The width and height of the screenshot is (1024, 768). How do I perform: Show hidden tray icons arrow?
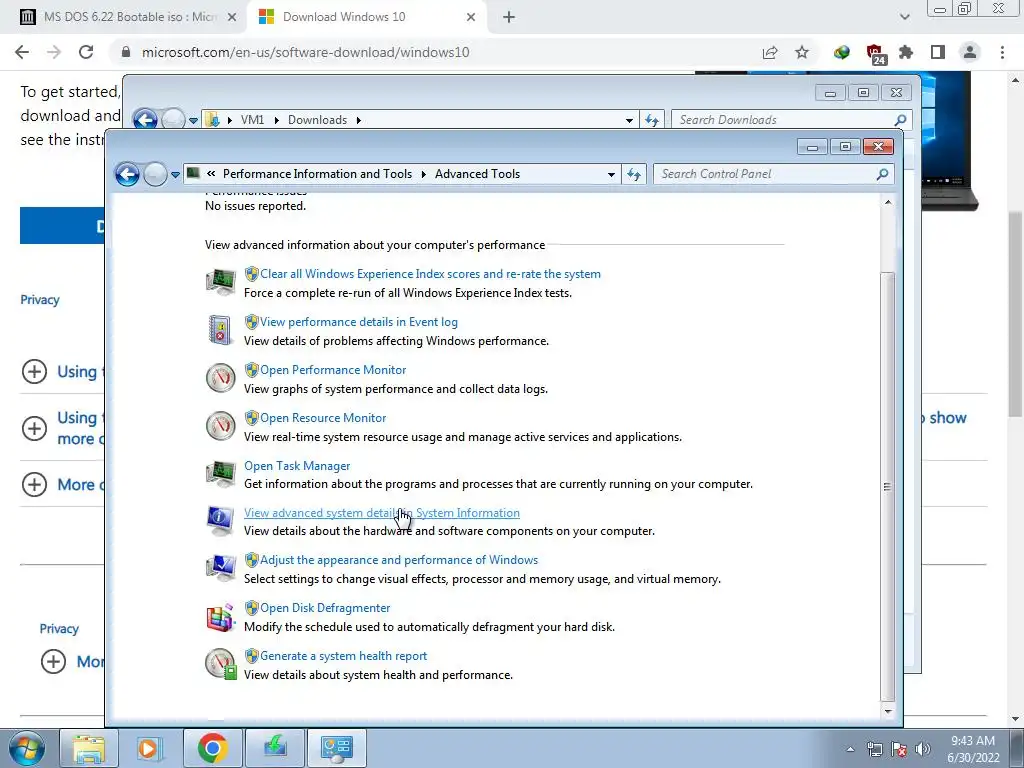coord(850,749)
